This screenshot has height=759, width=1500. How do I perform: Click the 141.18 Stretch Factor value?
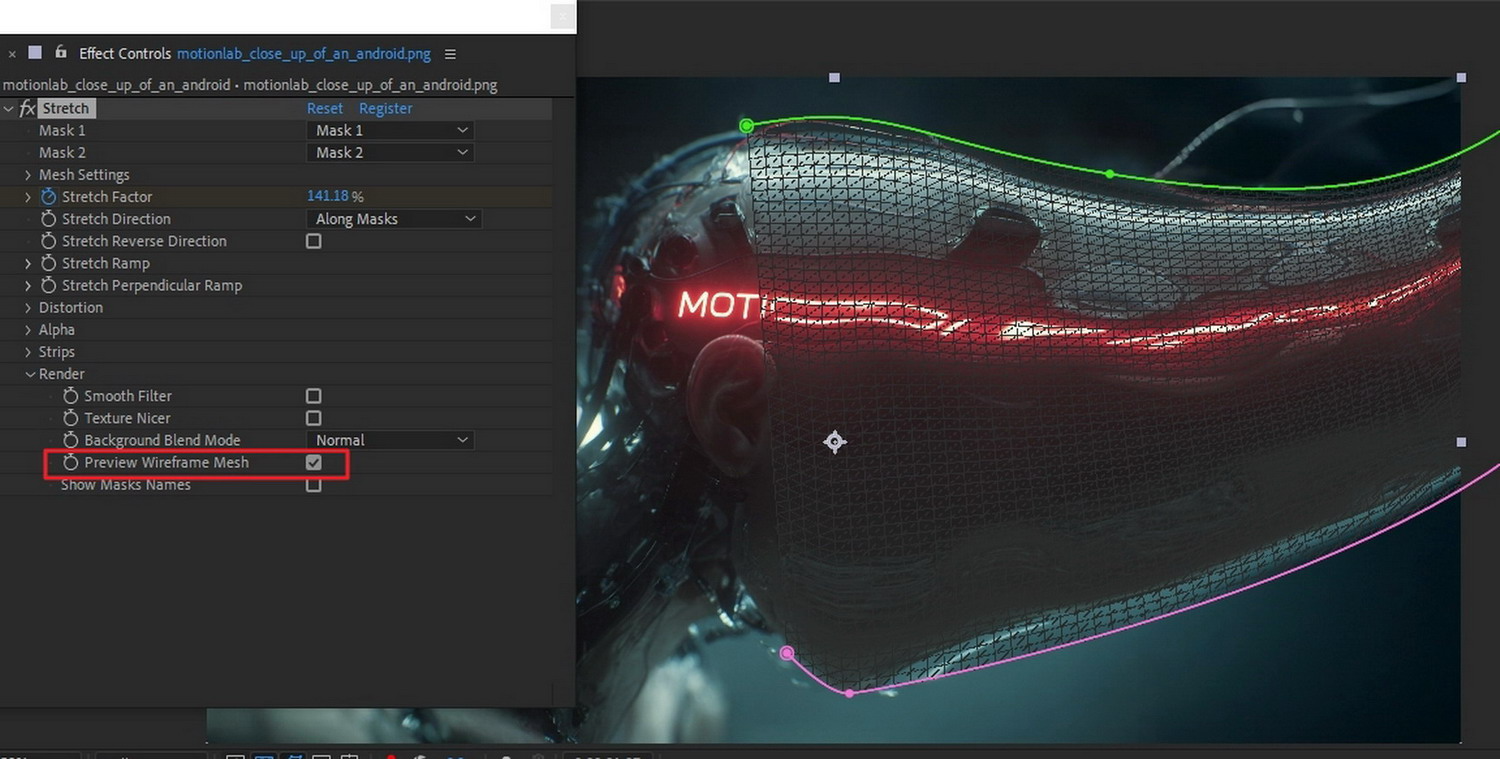(328, 197)
